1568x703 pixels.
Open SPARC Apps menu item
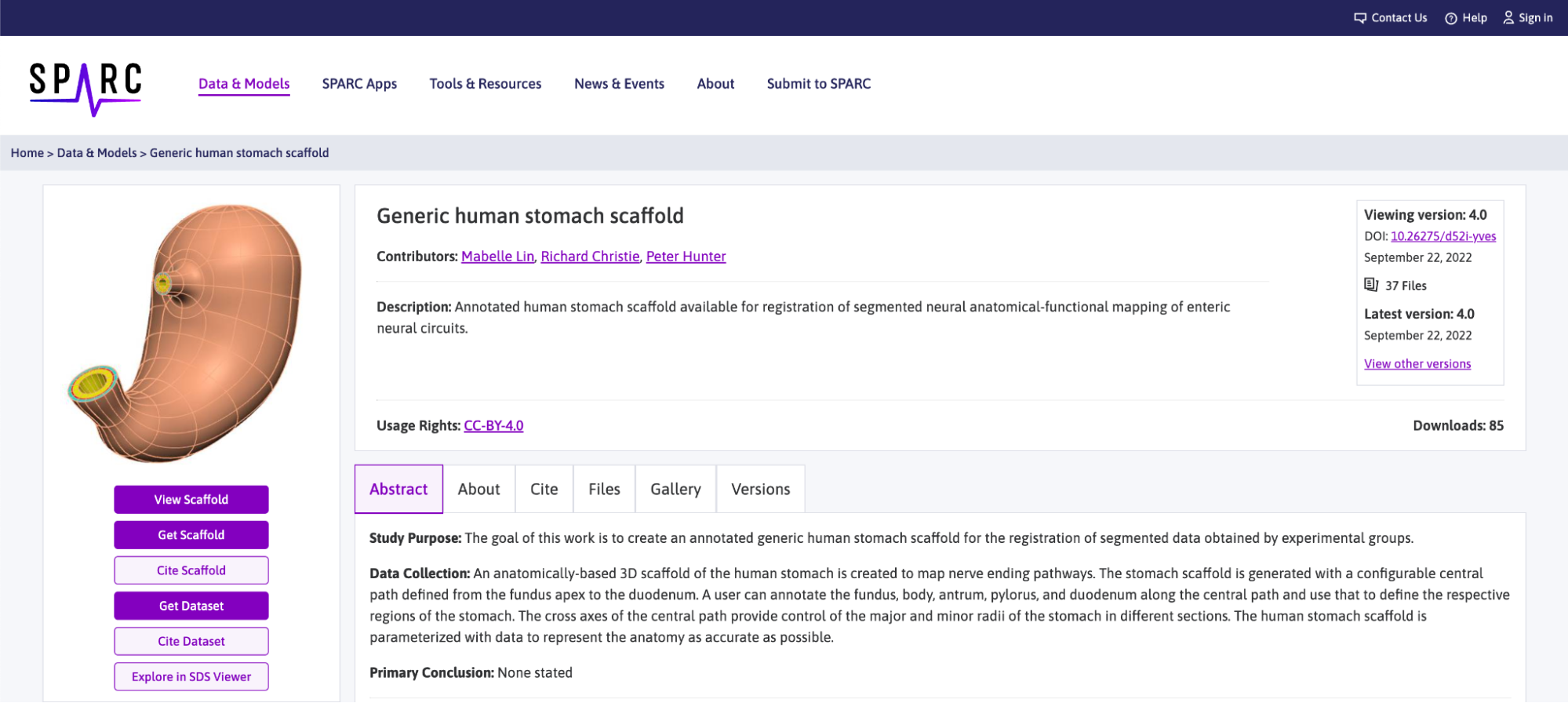[x=359, y=84]
